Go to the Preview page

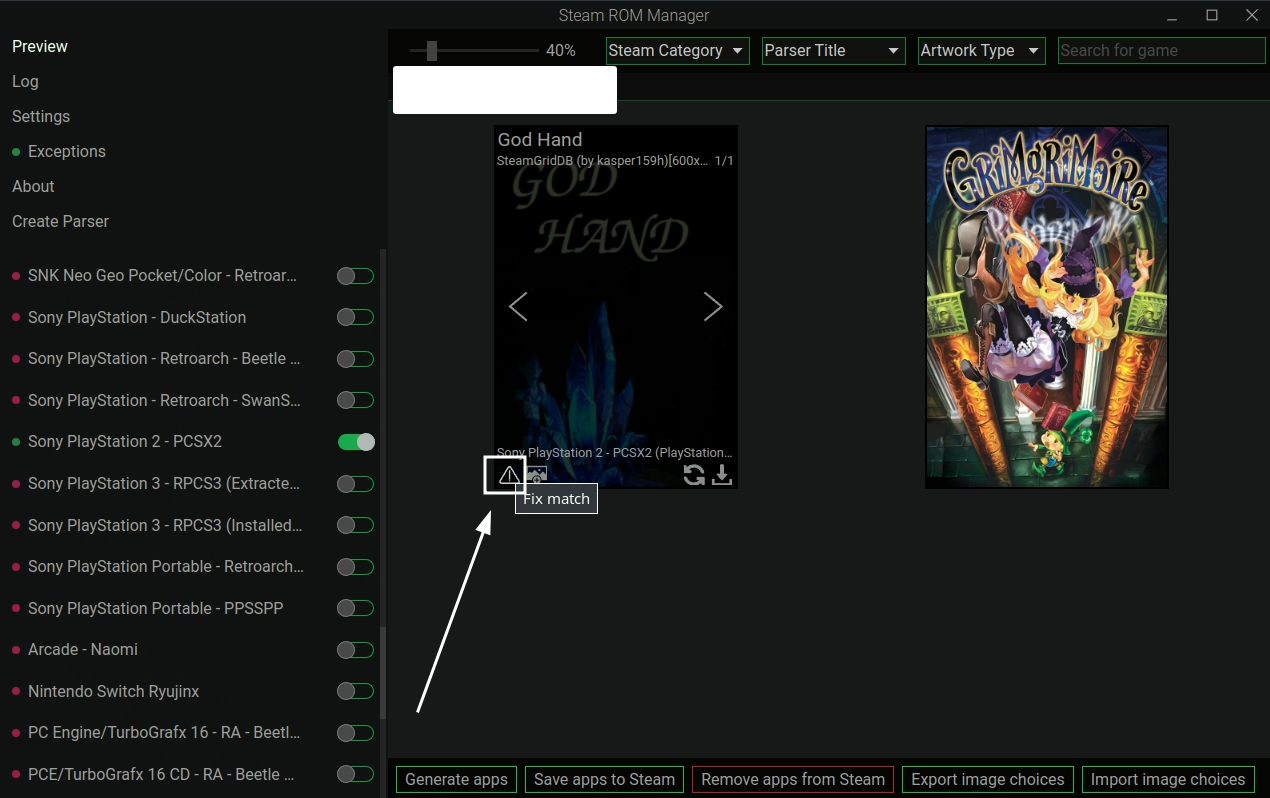coord(40,46)
